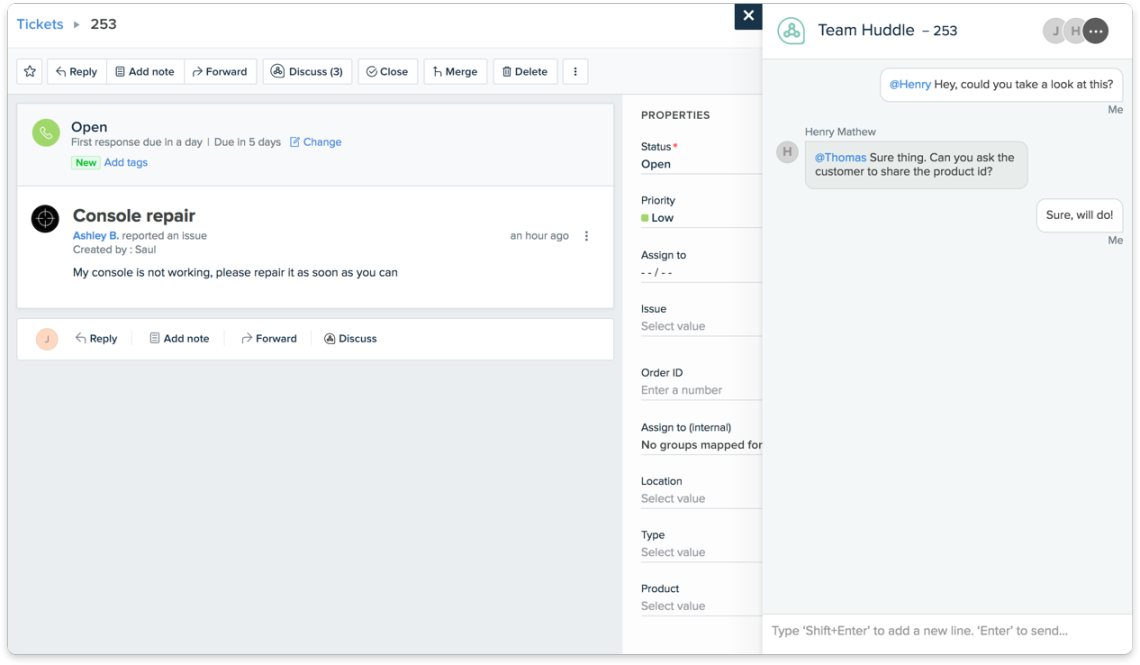Open the Add note tool in the toolbar
1140x665 pixels.
(x=145, y=71)
